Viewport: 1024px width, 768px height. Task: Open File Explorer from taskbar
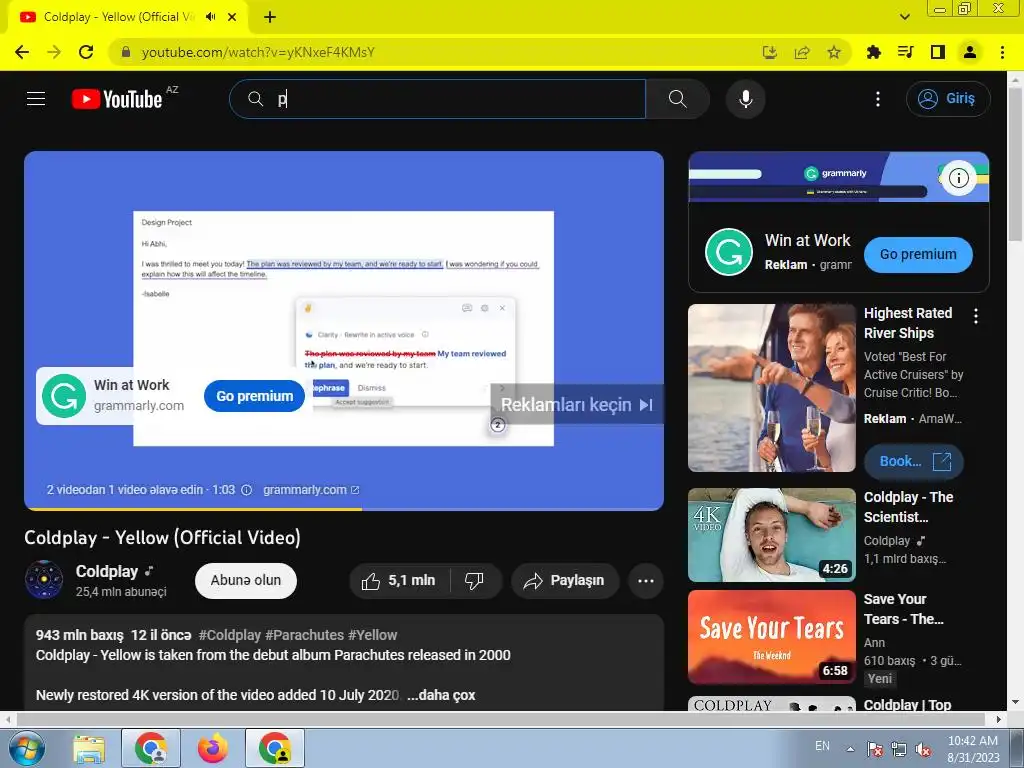[x=89, y=748]
